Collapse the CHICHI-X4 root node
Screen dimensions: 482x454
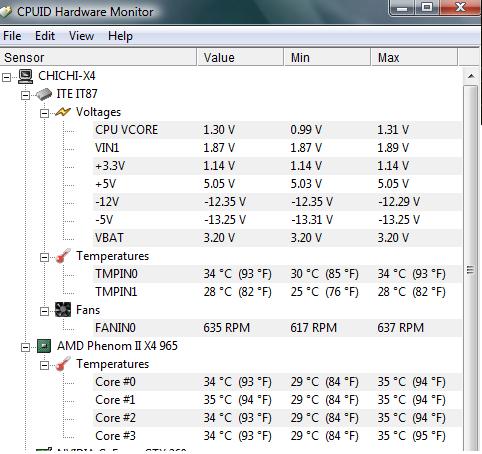(x=6, y=78)
